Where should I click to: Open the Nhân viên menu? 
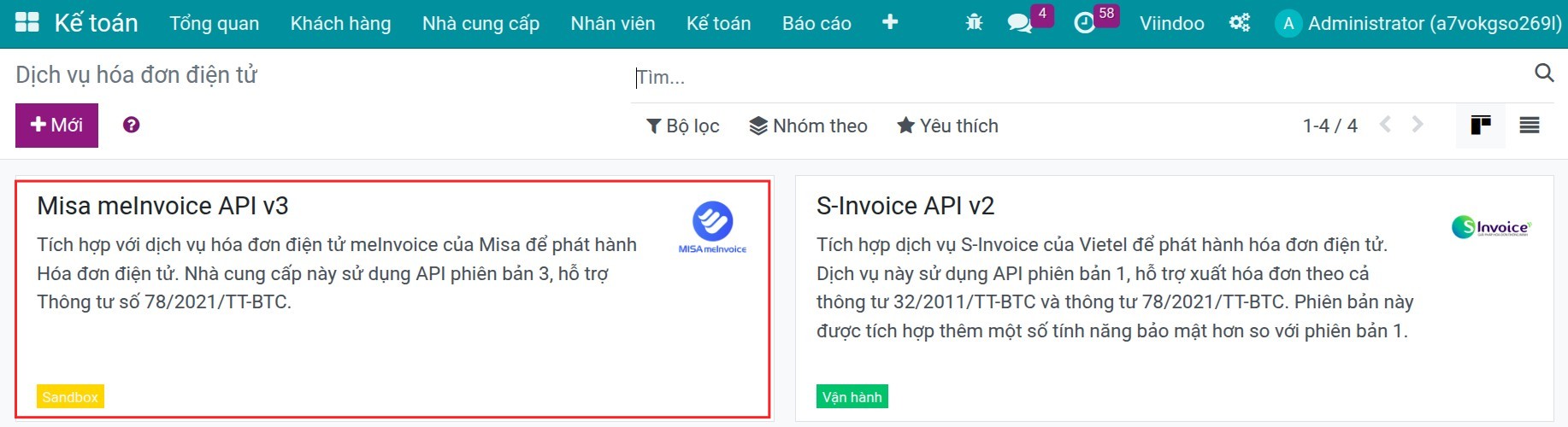[613, 24]
